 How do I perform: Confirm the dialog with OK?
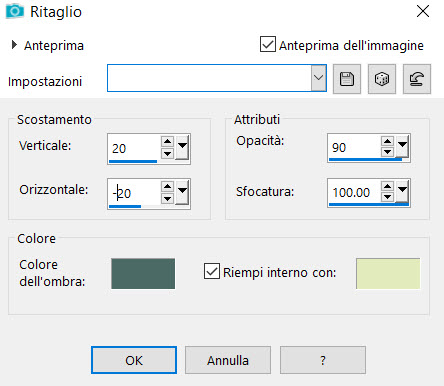[134, 360]
